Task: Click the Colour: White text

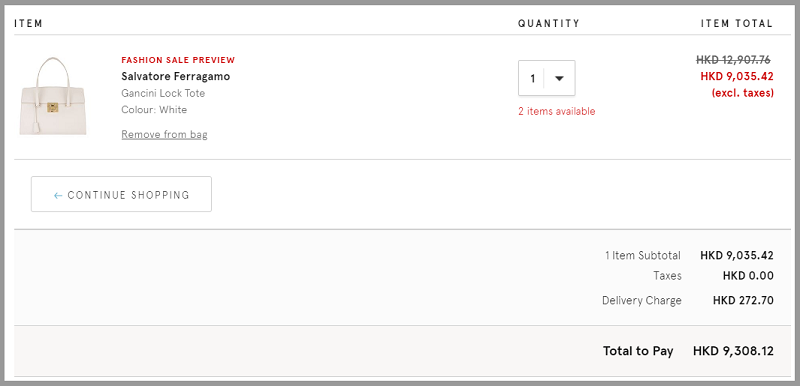Action: tap(154, 110)
